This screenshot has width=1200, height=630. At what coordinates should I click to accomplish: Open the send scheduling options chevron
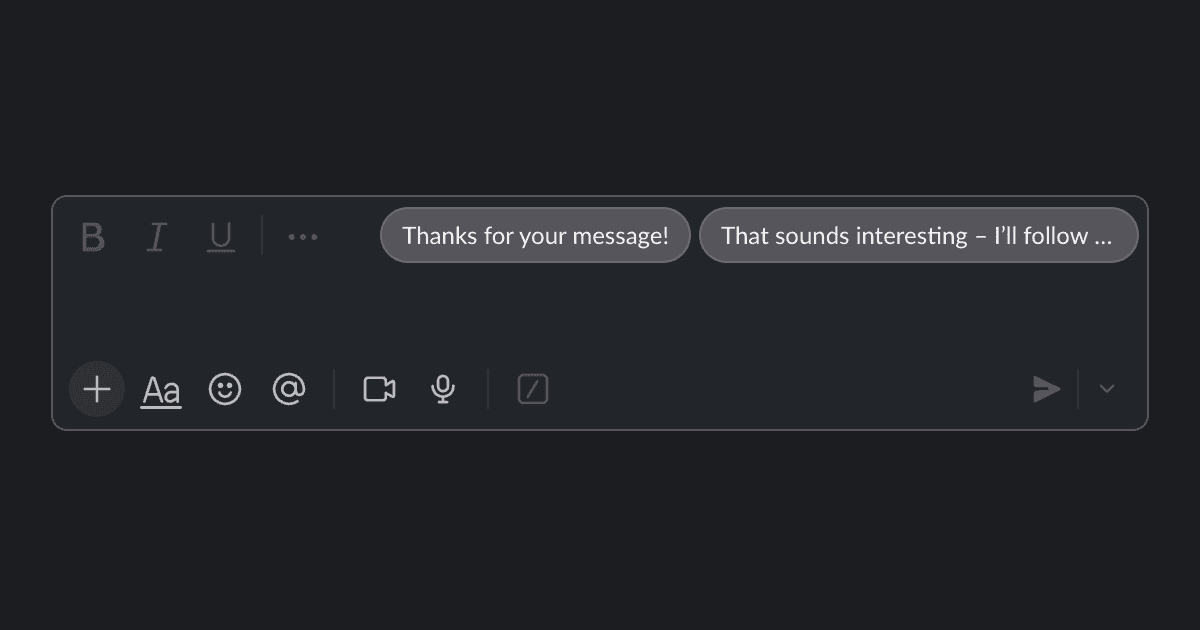point(1107,389)
